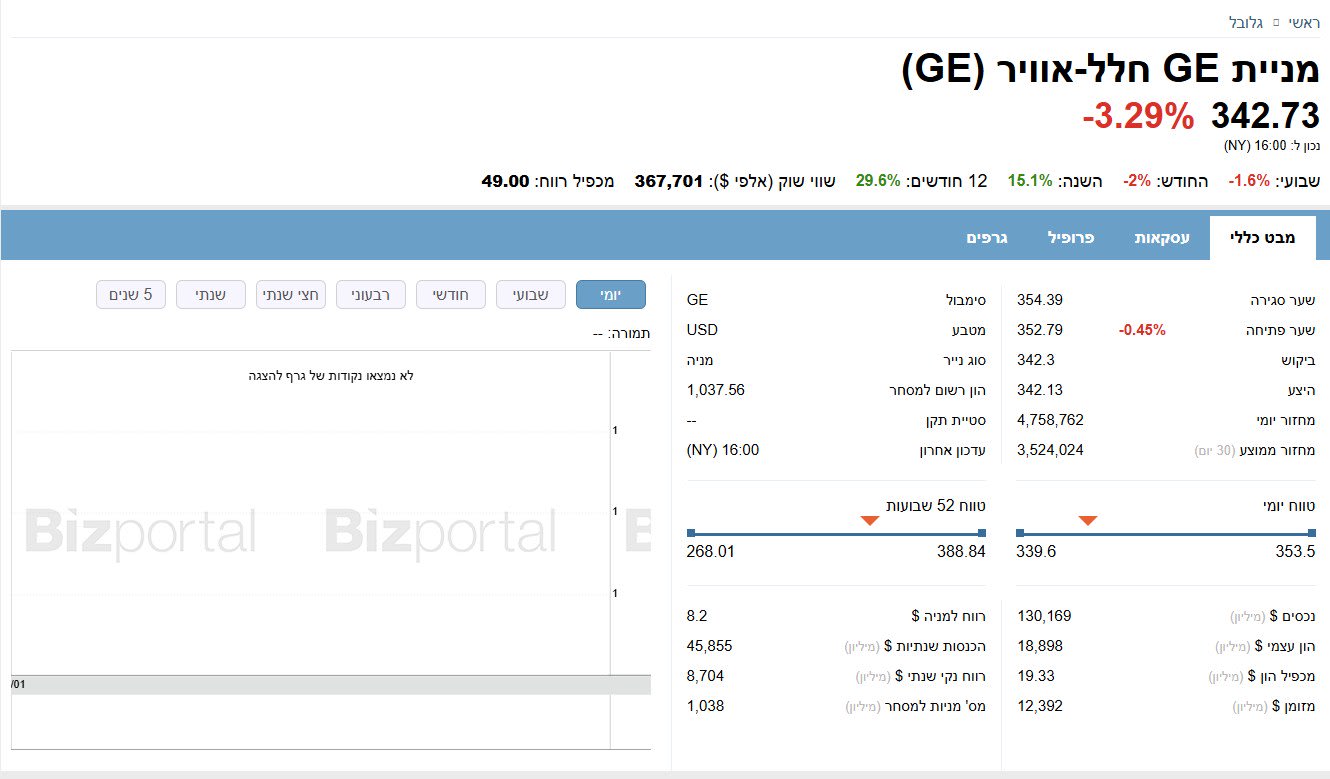
Task: Click the orange marker on טווח יומי slider
Action: [x=1088, y=520]
